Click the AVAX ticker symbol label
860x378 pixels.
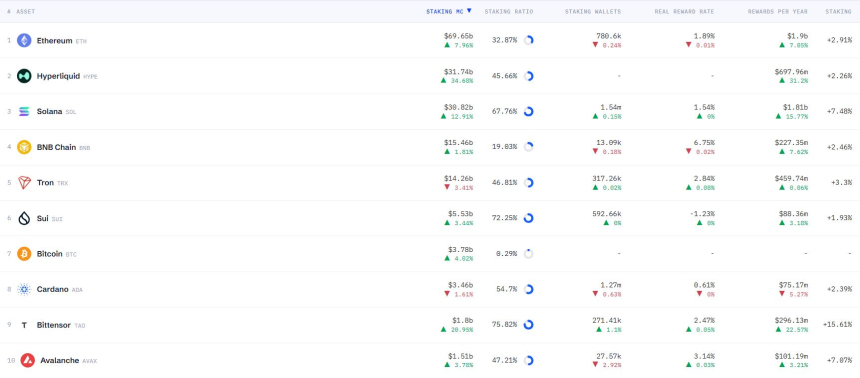90,361
